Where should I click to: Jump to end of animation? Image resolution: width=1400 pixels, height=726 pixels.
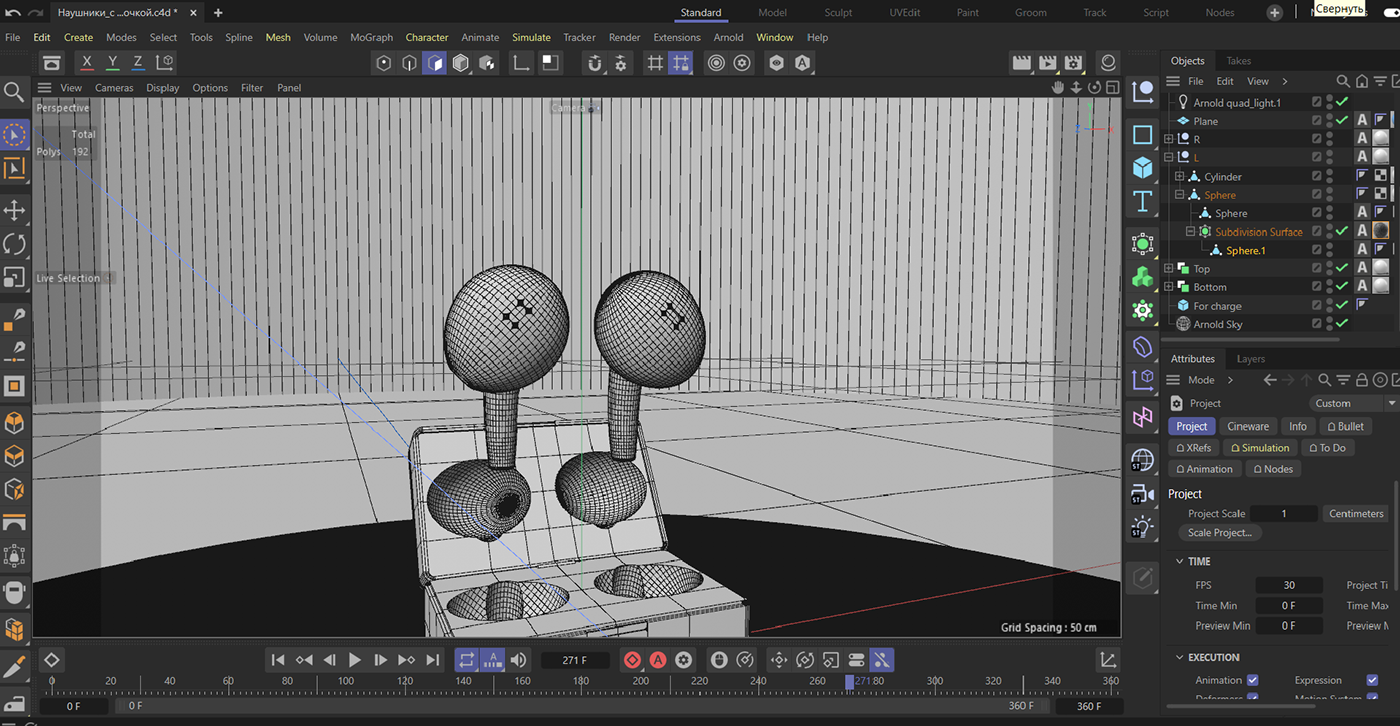coord(432,660)
